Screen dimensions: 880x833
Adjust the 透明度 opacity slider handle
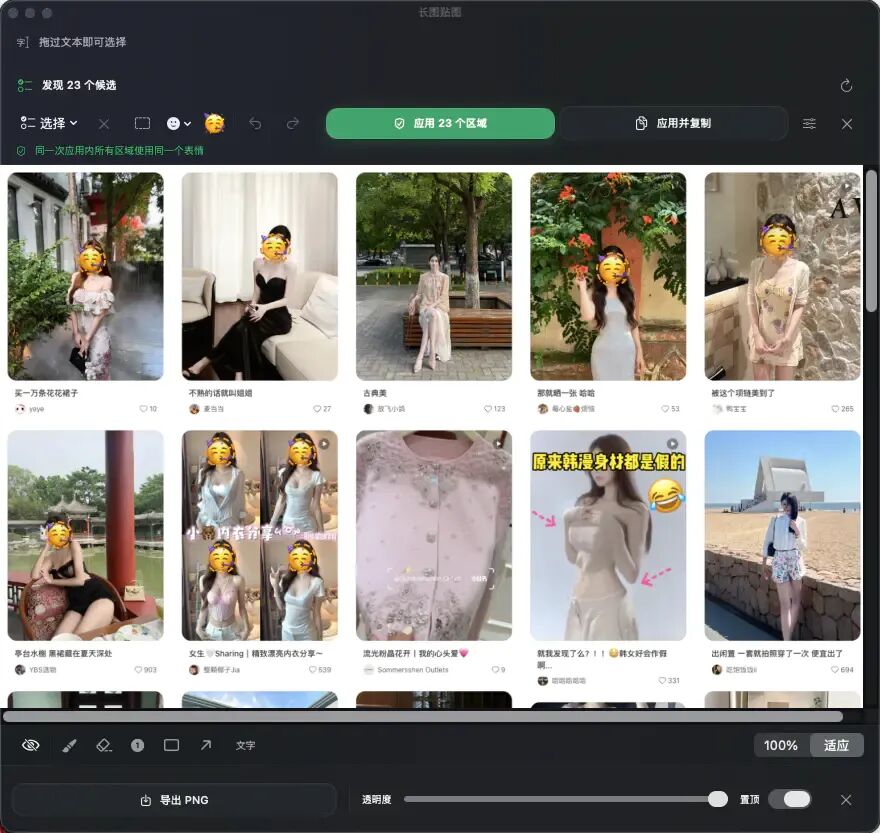pos(717,799)
